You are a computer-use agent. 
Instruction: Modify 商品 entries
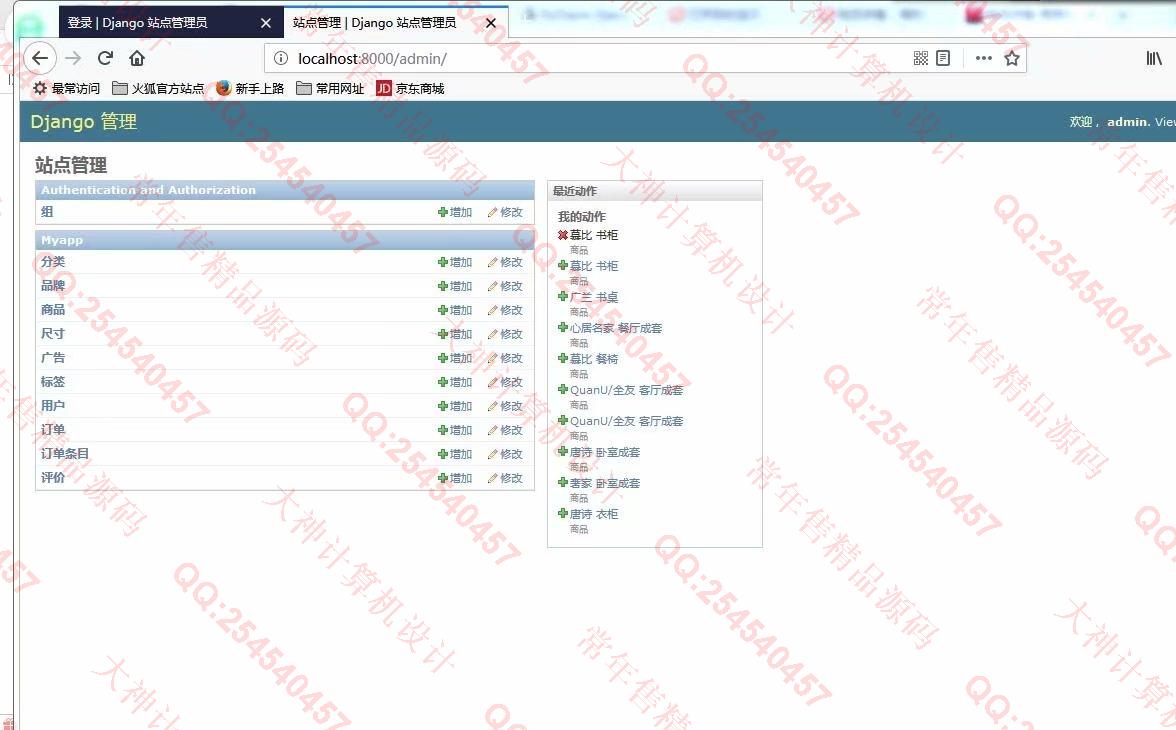pyautogui.click(x=505, y=310)
